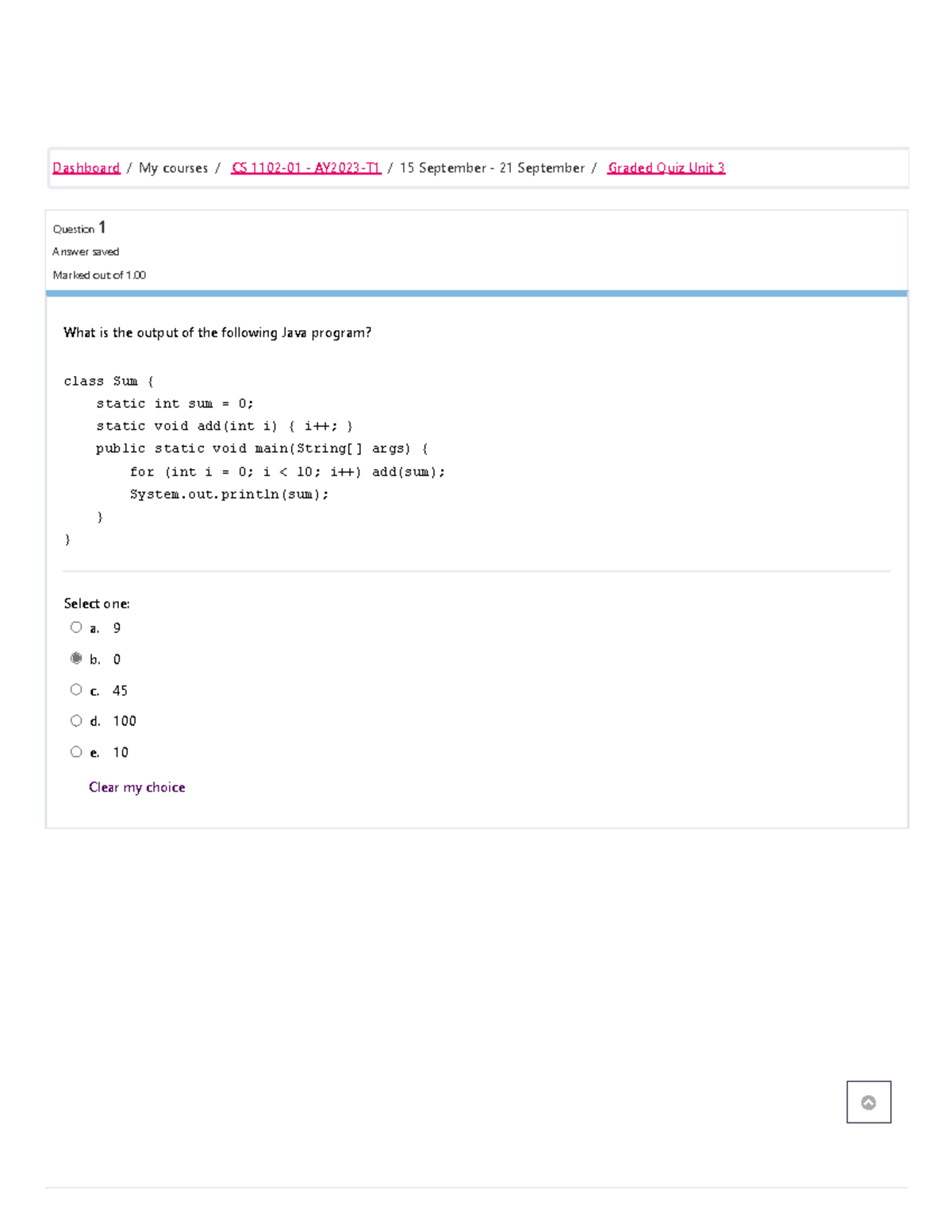Pick radio option d with value 100
Screen dimensions: 952x1232
76,720
